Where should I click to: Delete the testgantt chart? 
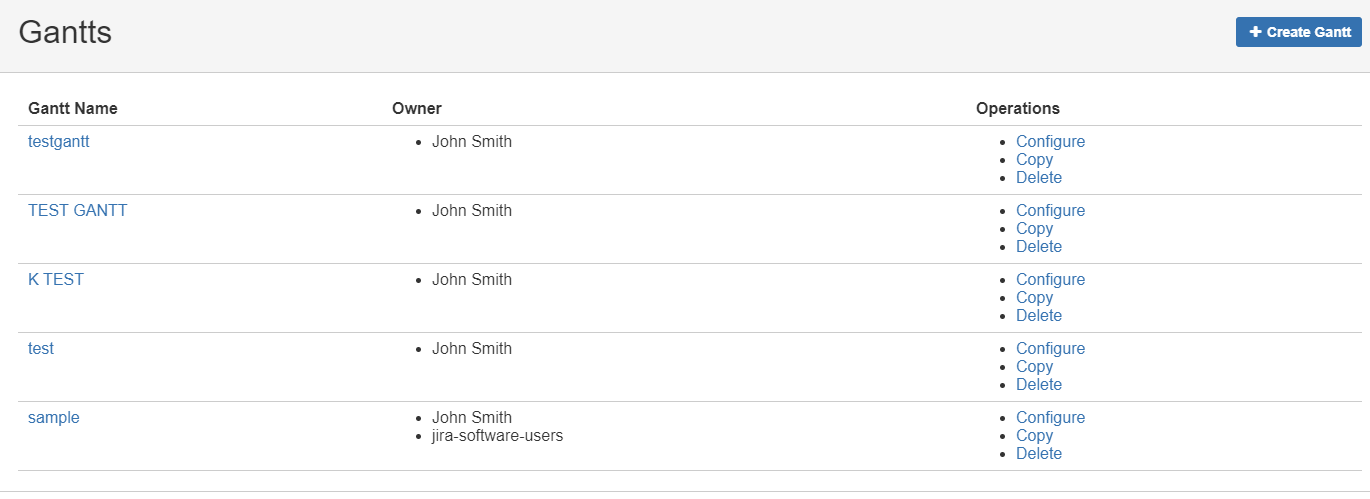pyautogui.click(x=1039, y=178)
